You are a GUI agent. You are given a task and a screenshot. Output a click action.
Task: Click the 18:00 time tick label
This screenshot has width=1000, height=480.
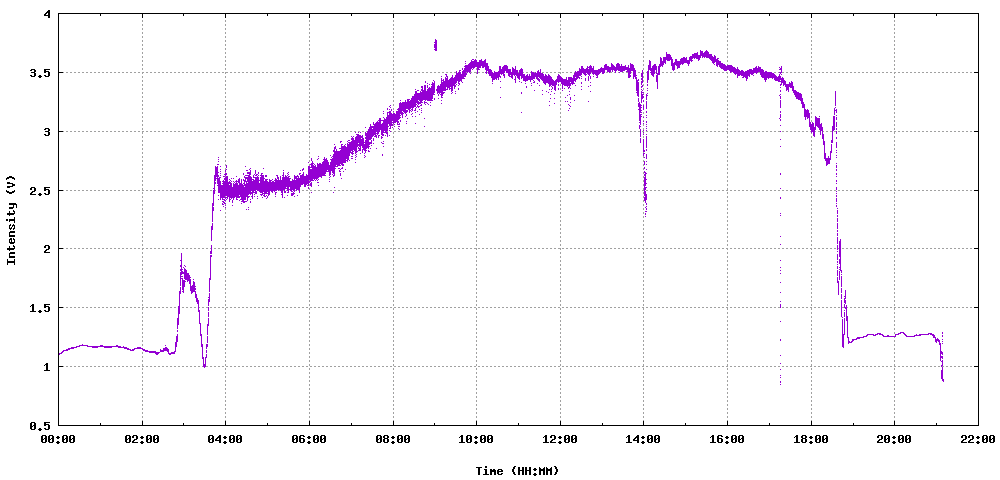811,439
